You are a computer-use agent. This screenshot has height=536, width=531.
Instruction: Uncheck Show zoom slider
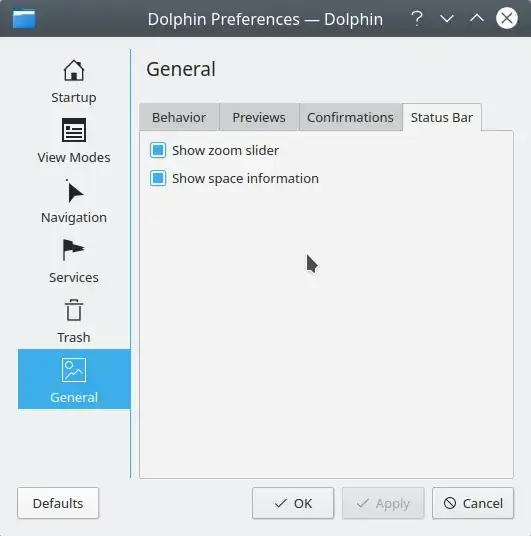pos(158,150)
